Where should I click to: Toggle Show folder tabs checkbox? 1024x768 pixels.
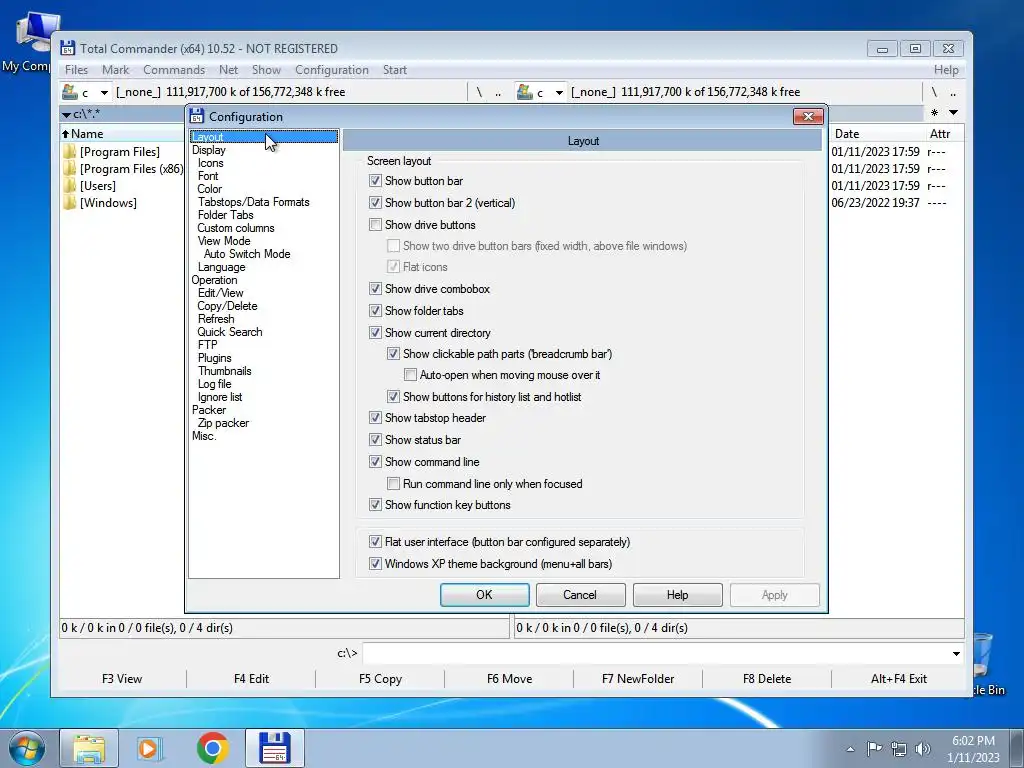(x=375, y=311)
